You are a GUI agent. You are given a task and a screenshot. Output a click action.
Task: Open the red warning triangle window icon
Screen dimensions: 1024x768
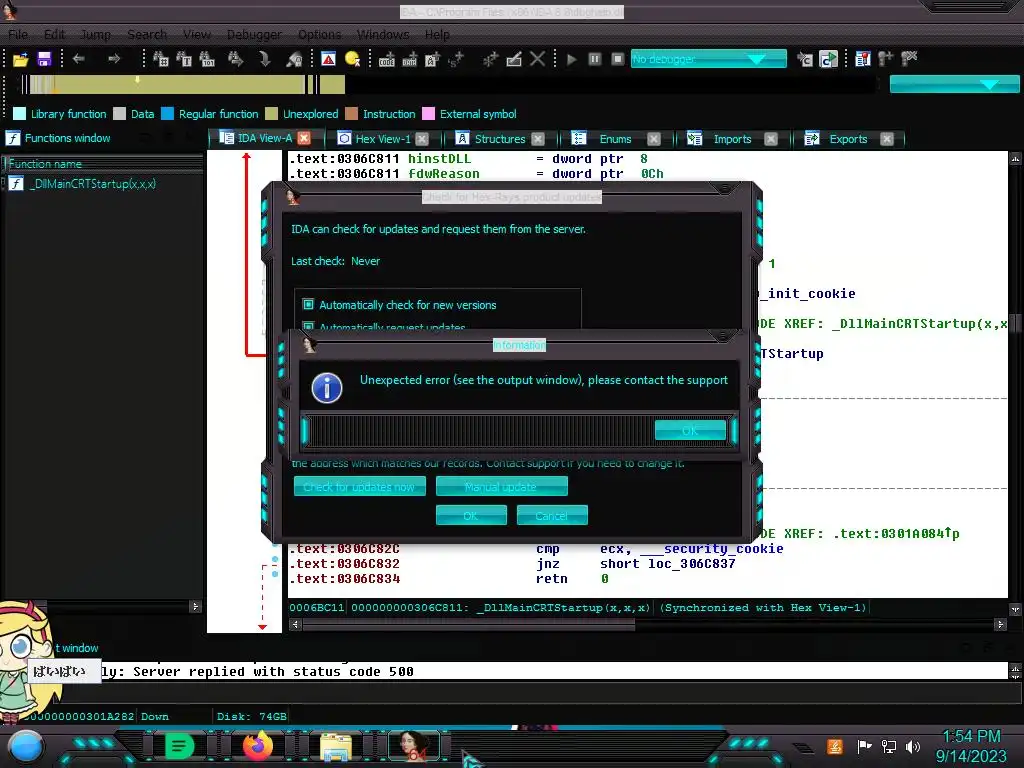(x=328, y=59)
